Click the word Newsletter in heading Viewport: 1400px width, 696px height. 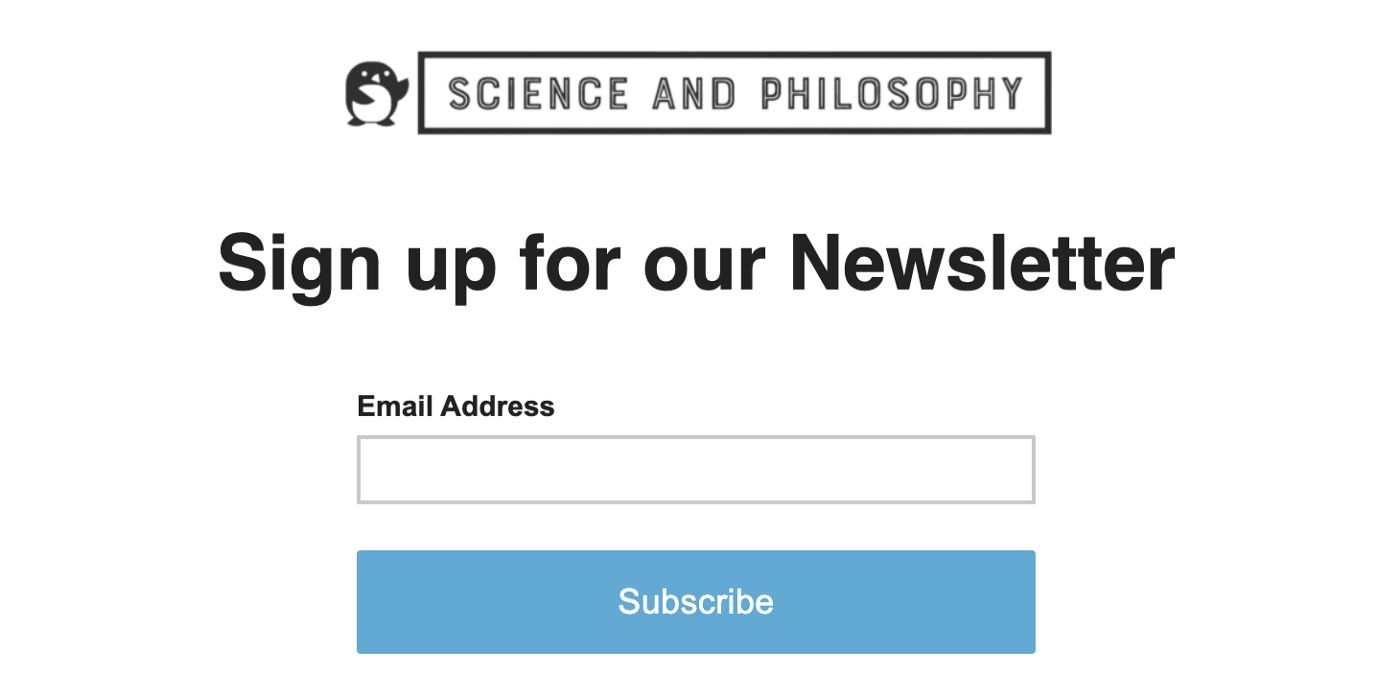point(982,262)
